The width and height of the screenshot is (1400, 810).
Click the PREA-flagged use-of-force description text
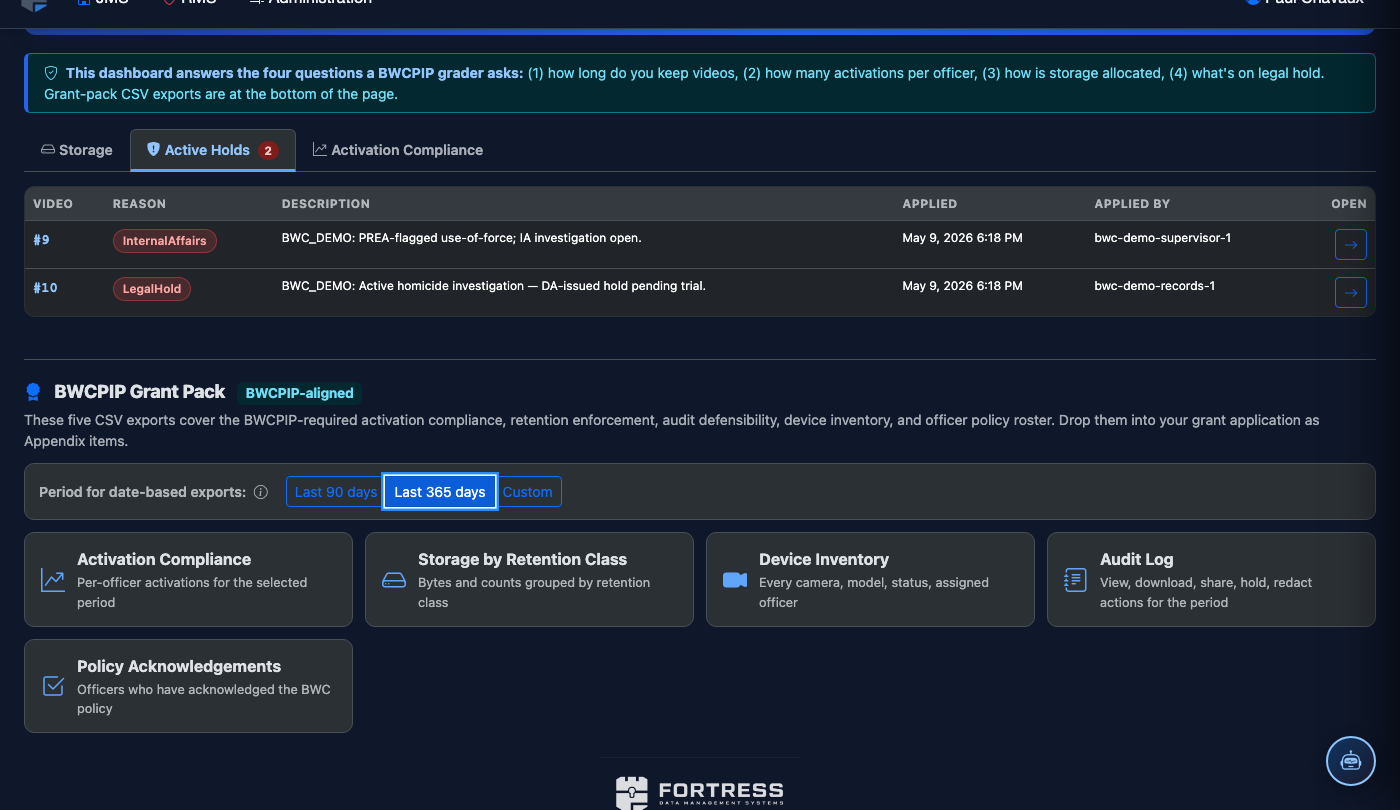[461, 238]
